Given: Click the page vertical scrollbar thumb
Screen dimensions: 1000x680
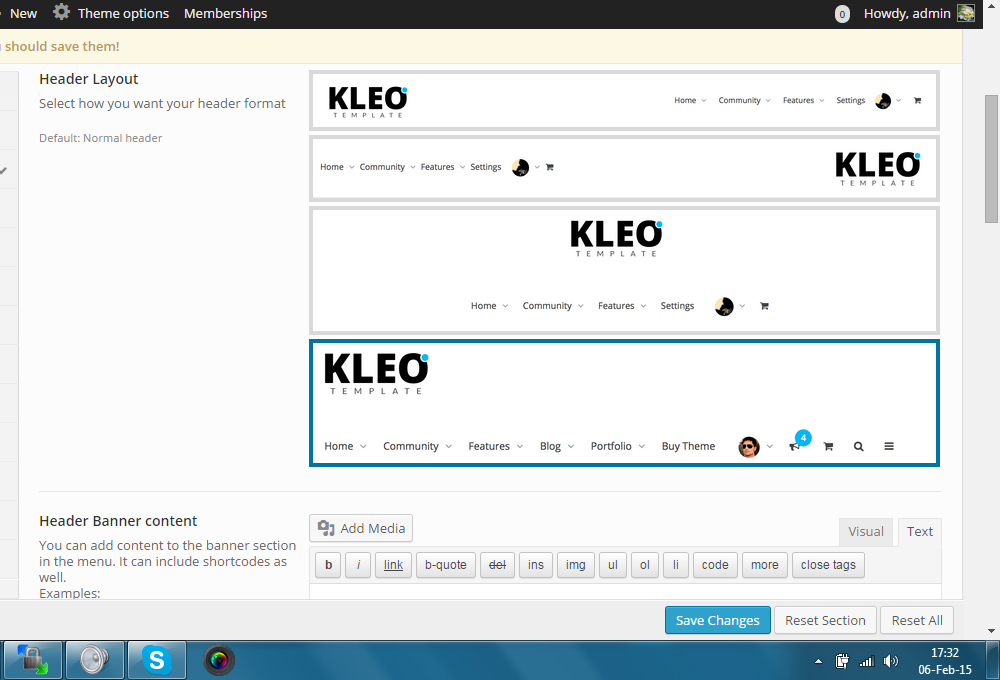Looking at the screenshot, I should [x=991, y=158].
